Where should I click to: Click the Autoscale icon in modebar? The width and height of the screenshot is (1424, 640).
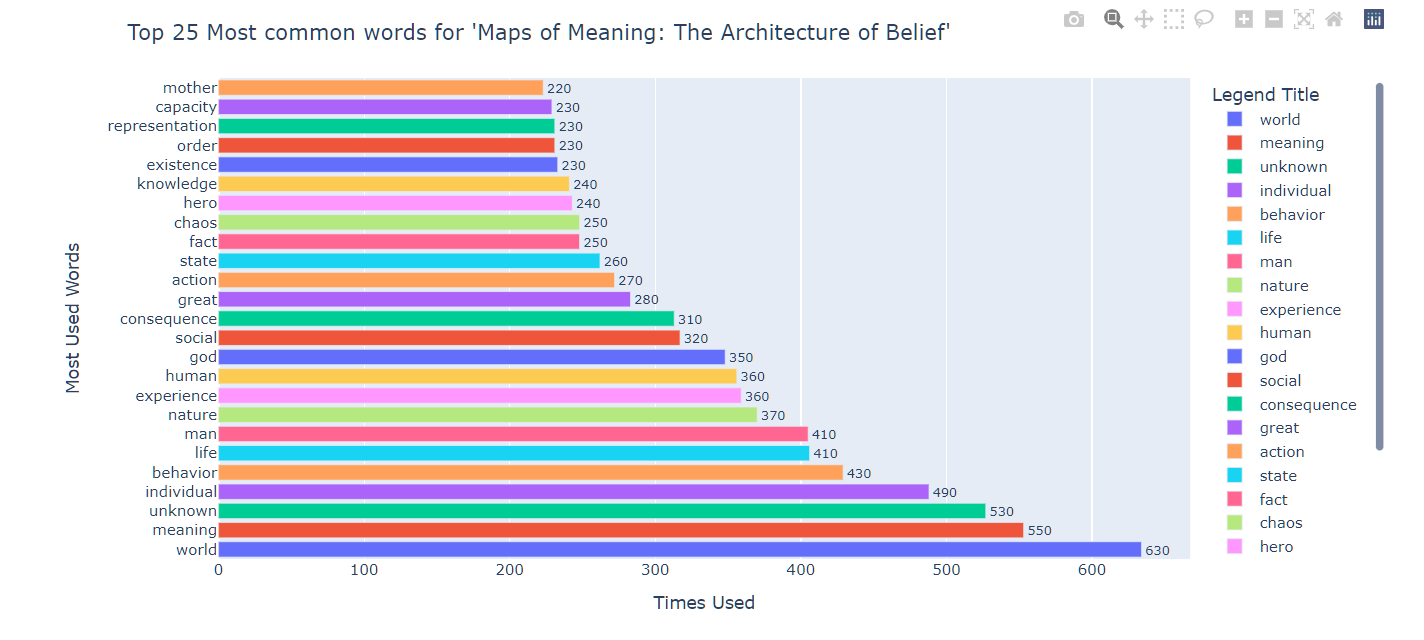click(x=1303, y=19)
